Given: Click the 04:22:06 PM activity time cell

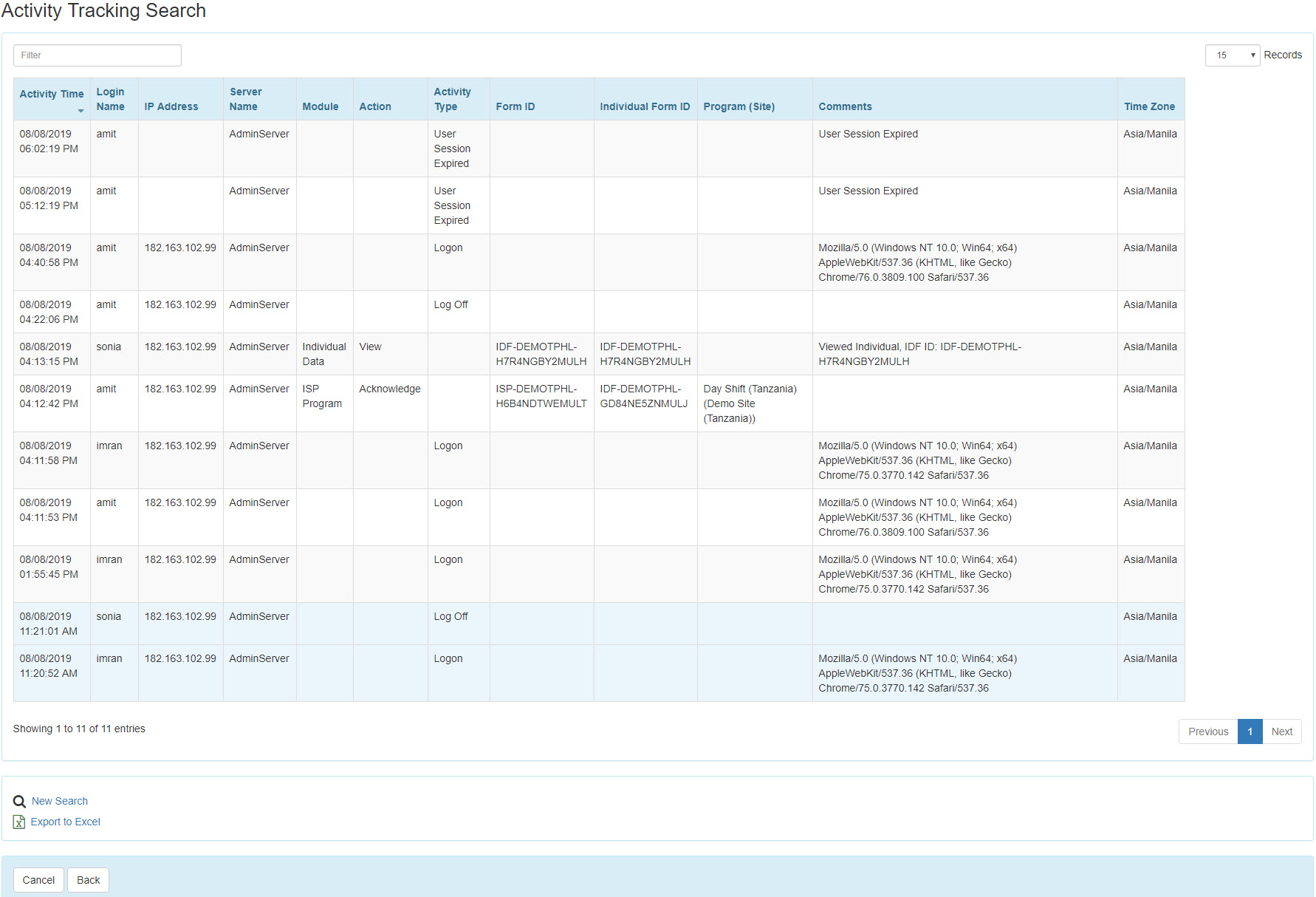Looking at the screenshot, I should [52, 312].
